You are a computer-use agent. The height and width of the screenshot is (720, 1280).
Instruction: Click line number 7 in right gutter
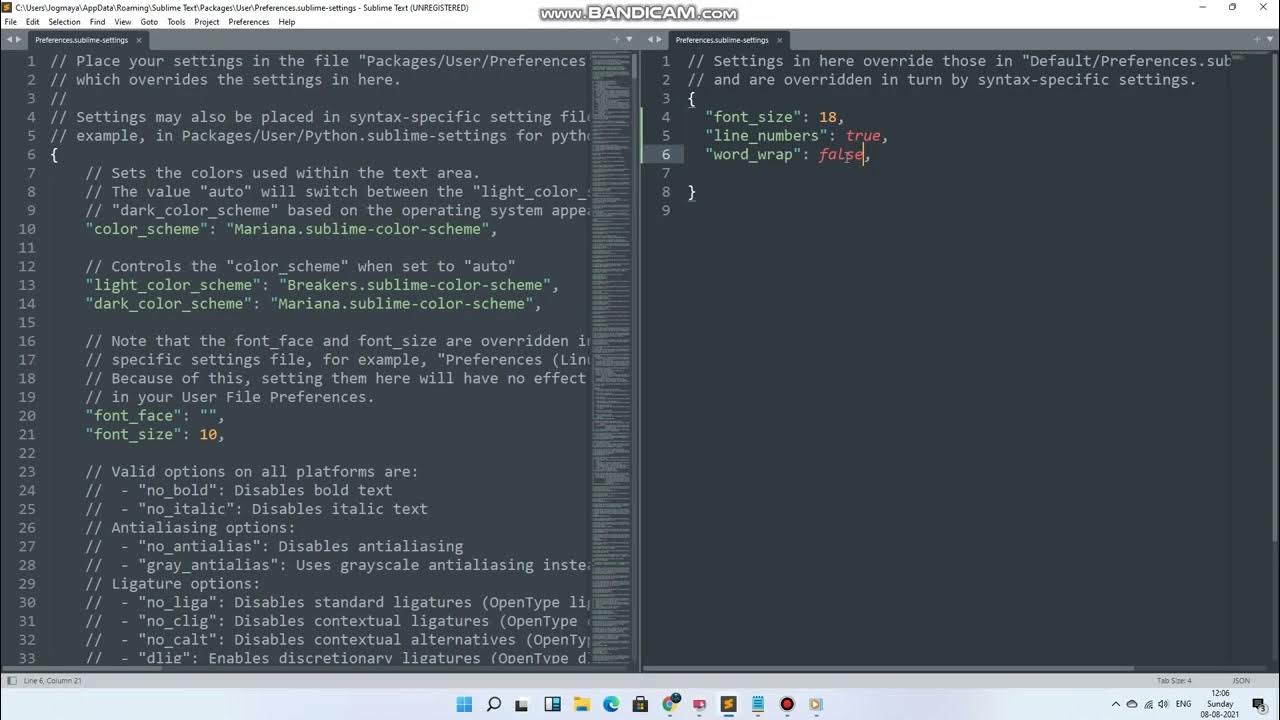point(666,173)
